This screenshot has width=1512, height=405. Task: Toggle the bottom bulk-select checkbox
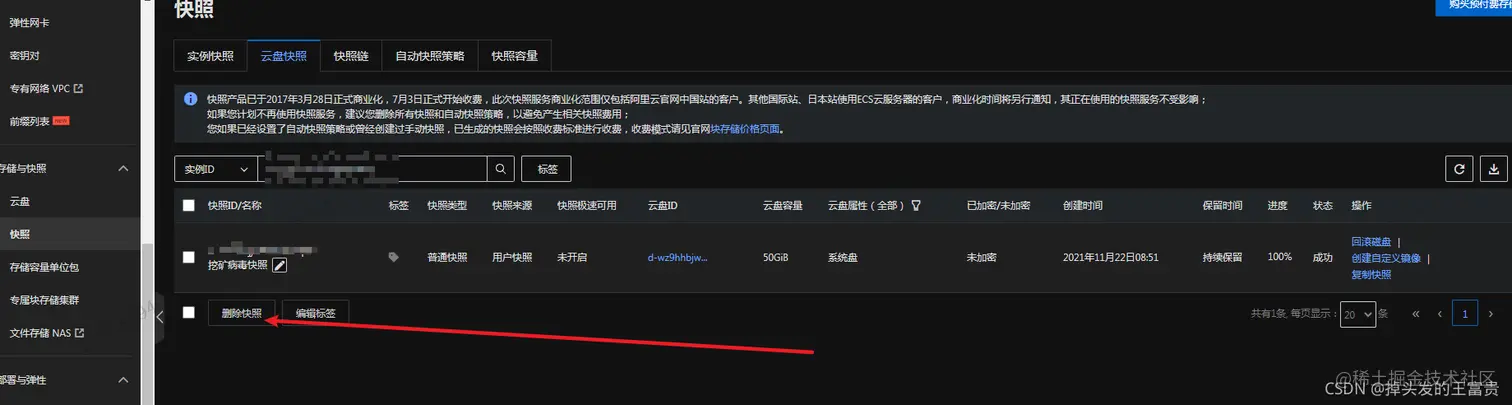pyautogui.click(x=189, y=313)
